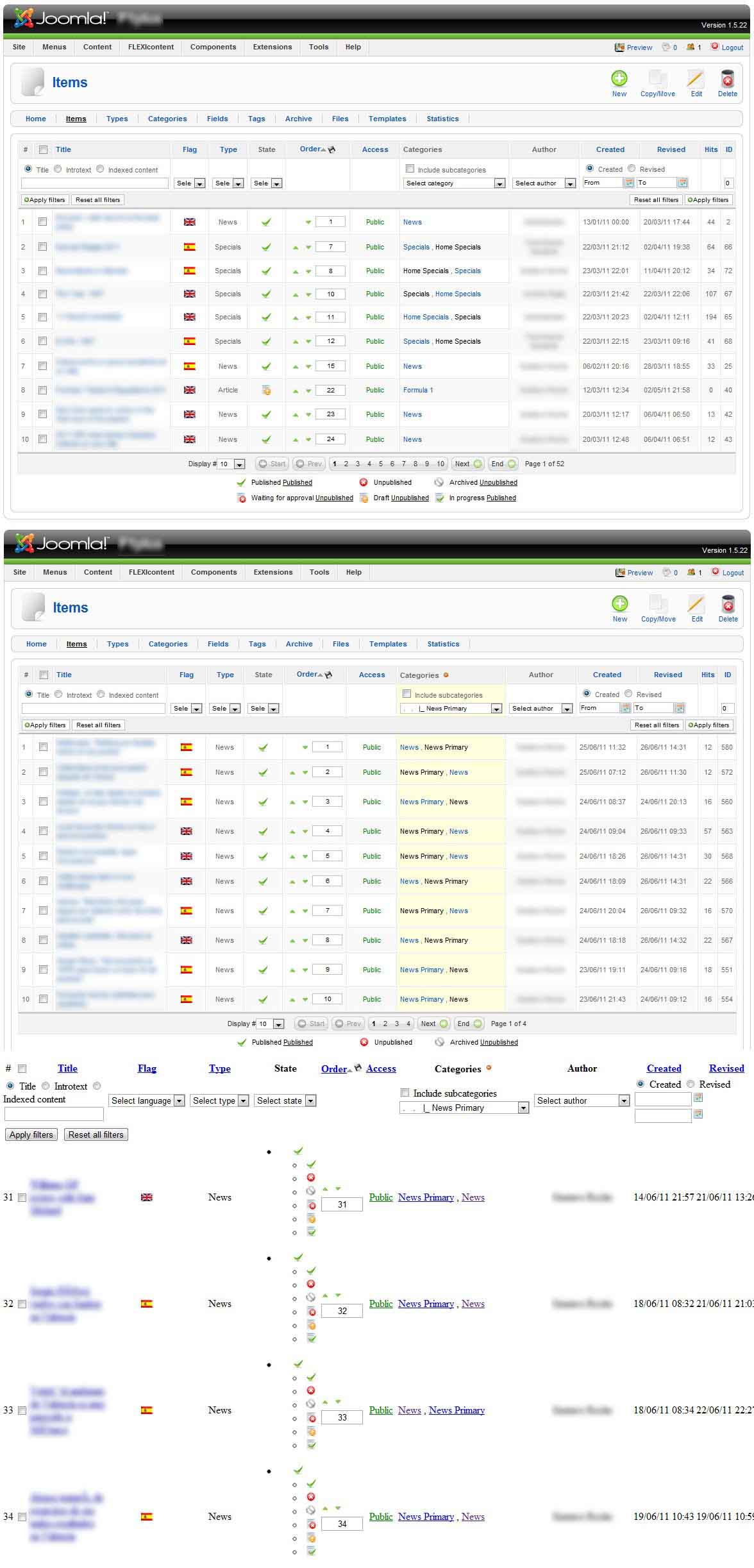Click the red unpublished icon in bottom row 31
The width and height of the screenshot is (754, 1568).
[x=311, y=1177]
